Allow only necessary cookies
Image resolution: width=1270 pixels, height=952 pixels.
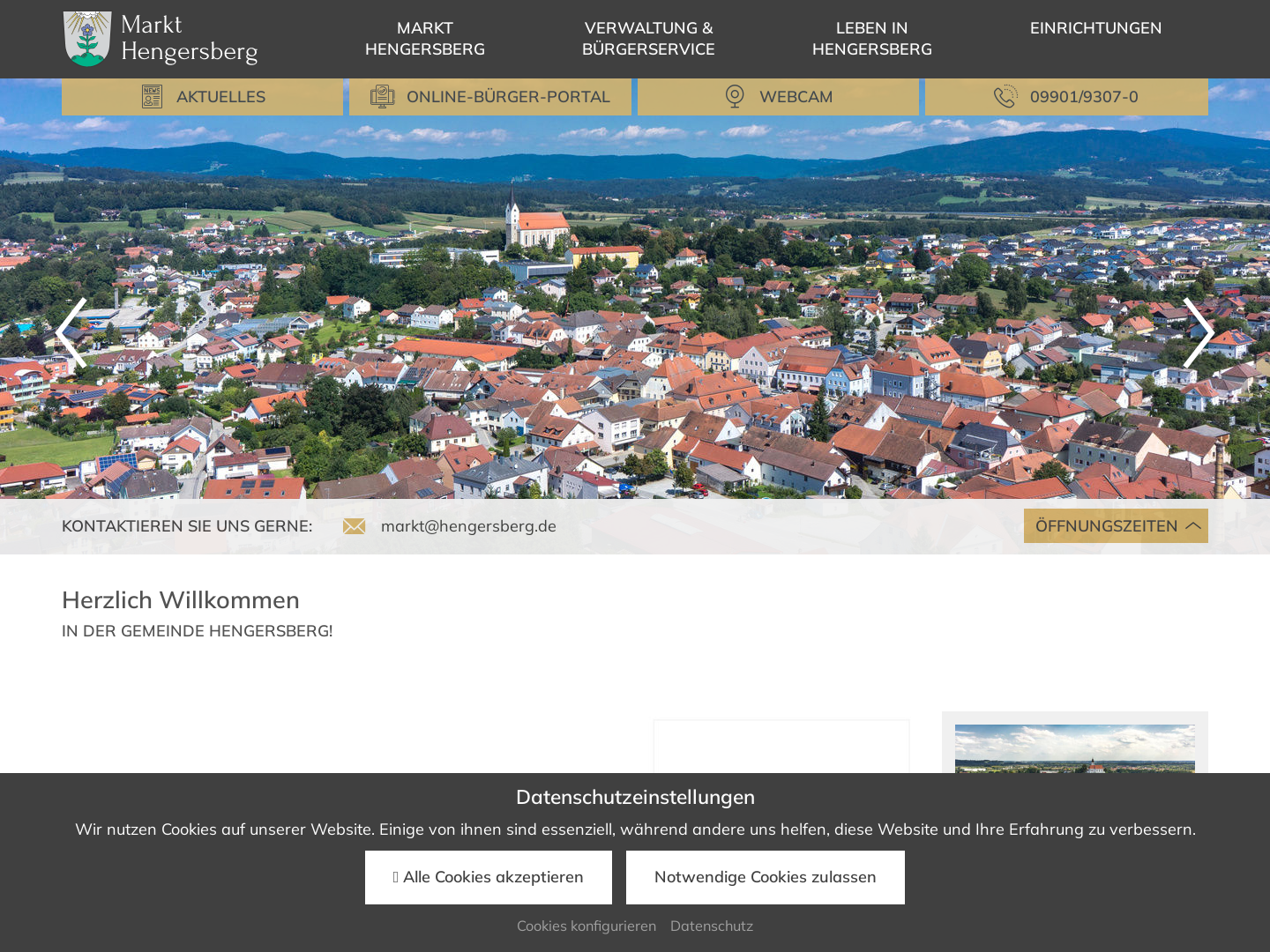[766, 877]
